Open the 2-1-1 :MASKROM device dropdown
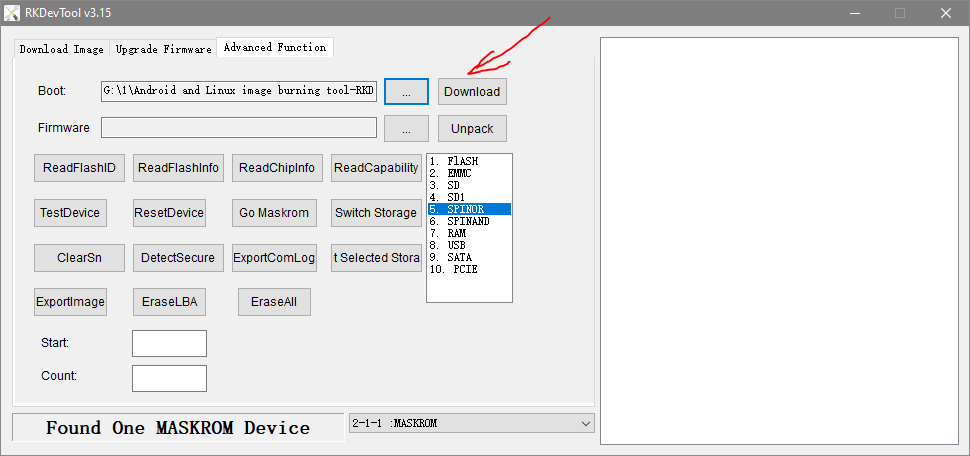970x456 pixels. [x=471, y=423]
